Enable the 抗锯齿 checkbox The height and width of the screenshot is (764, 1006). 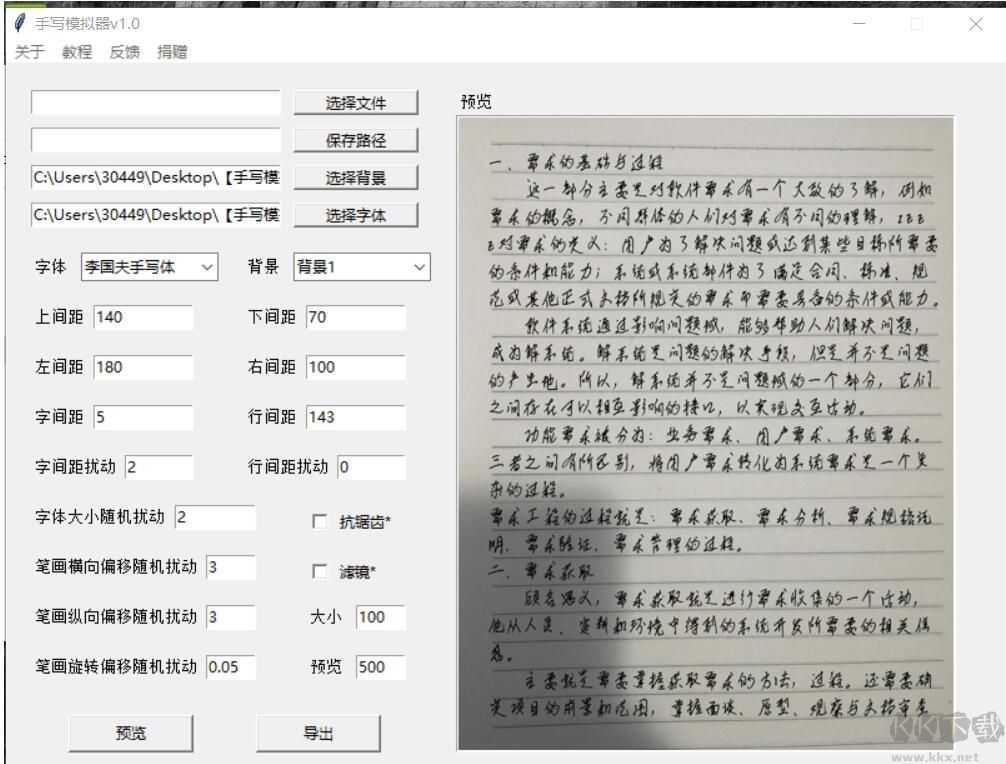coord(318,520)
